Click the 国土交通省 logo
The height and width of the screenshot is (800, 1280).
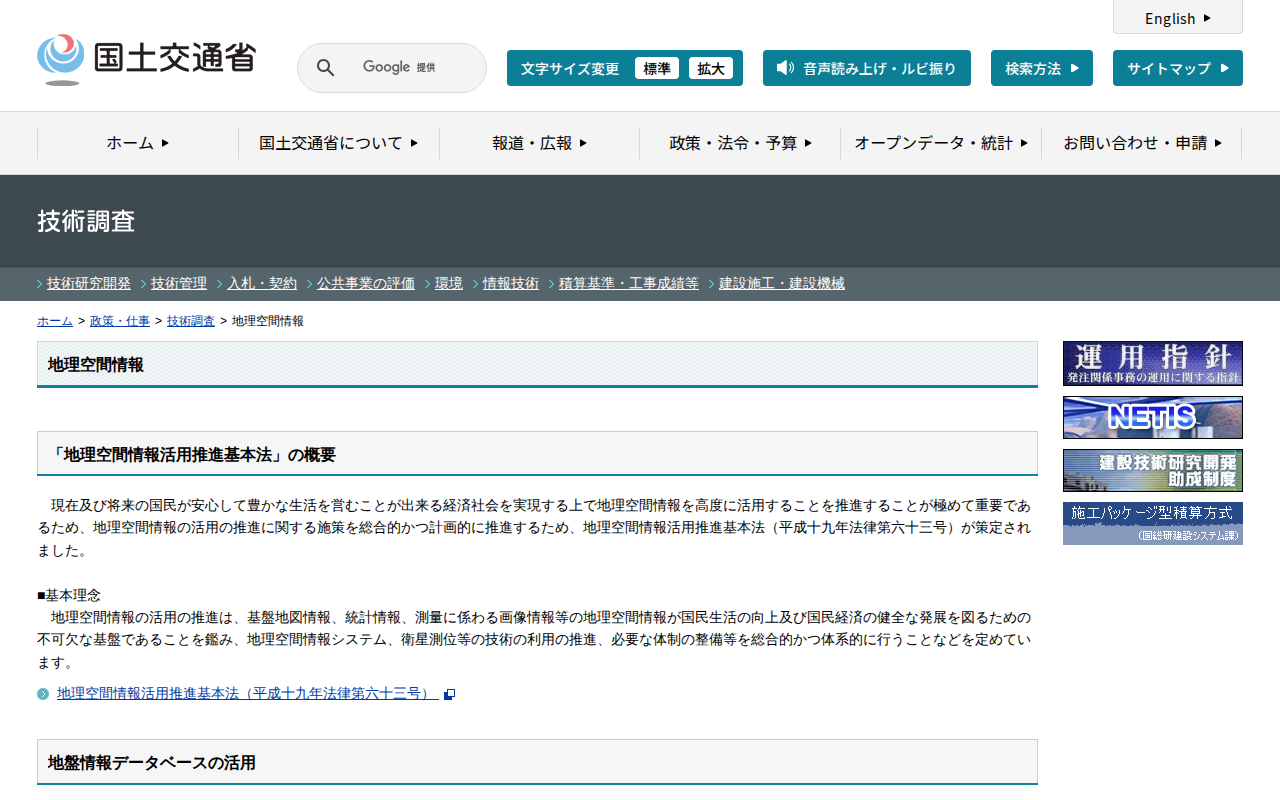[146, 59]
